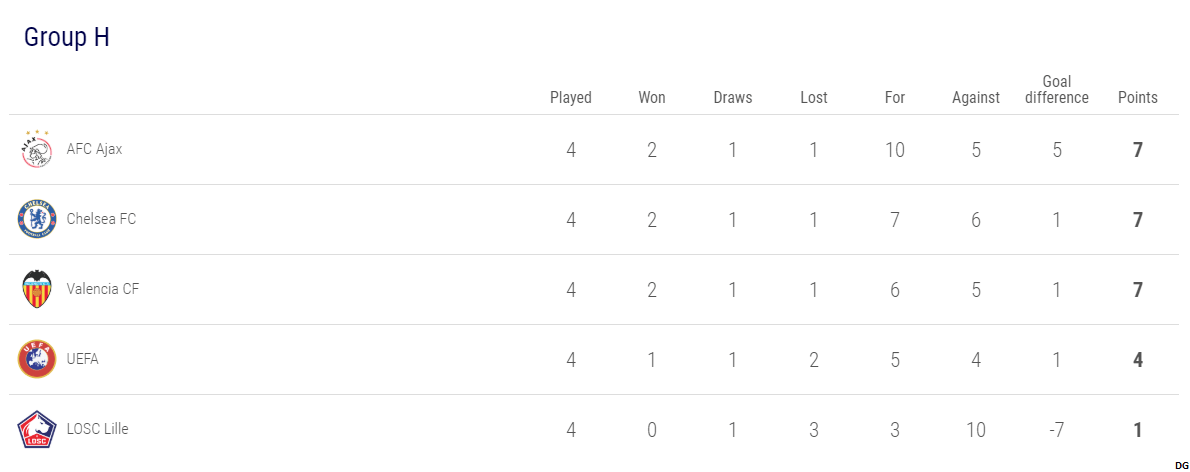
Task: Click the Draws column header
Action: tap(733, 98)
